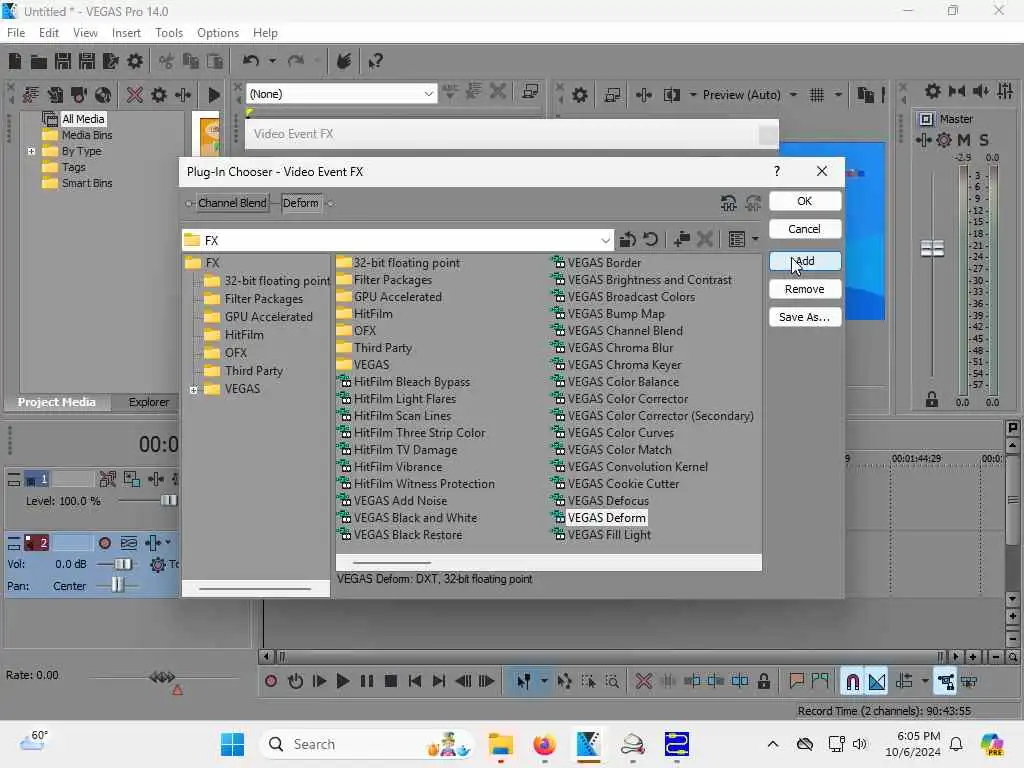The height and width of the screenshot is (768, 1024).
Task: Click the Refresh icon in Plug-In Chooser
Action: [650, 240]
